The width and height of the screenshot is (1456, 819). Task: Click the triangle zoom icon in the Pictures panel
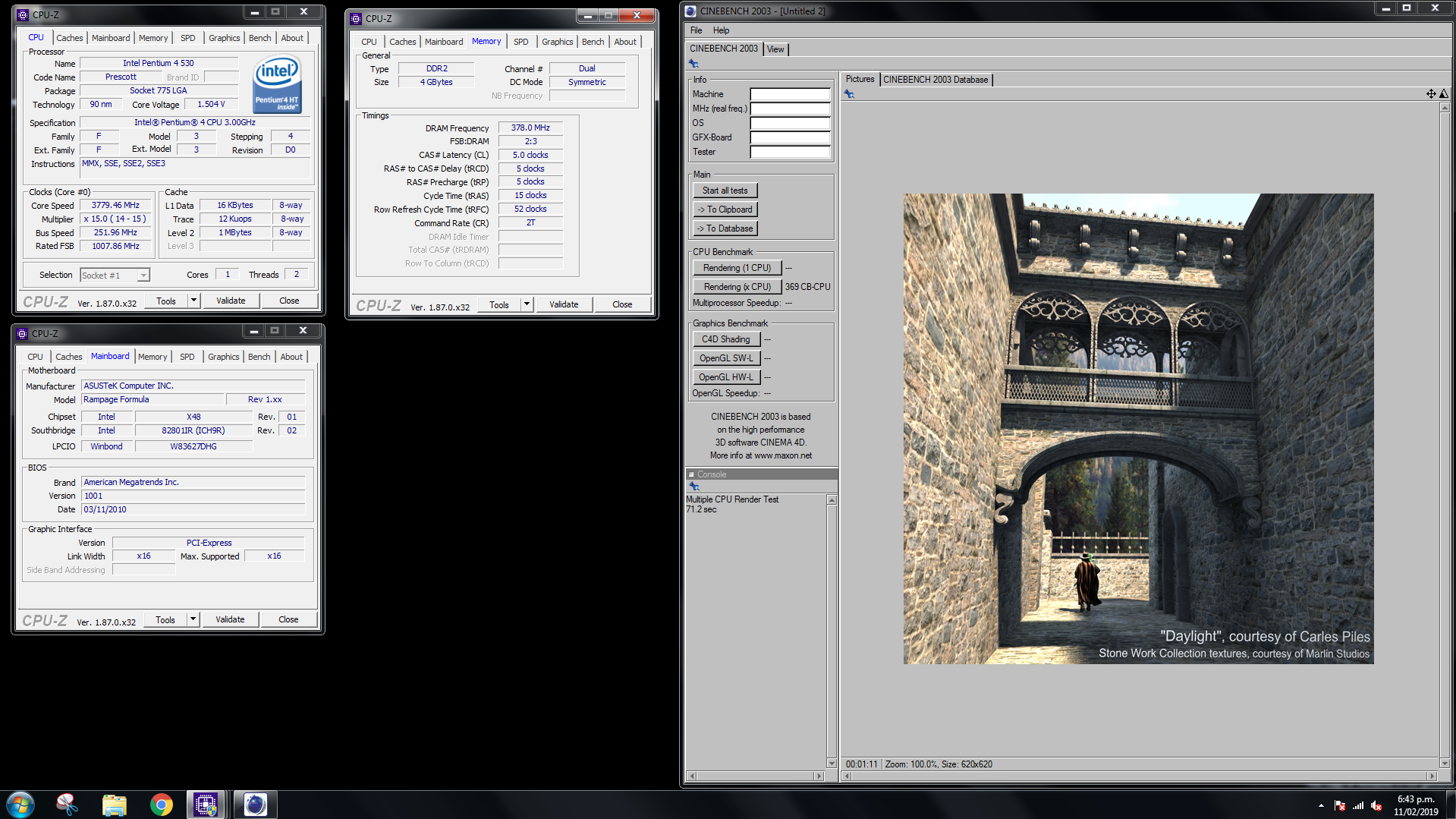tap(1444, 93)
